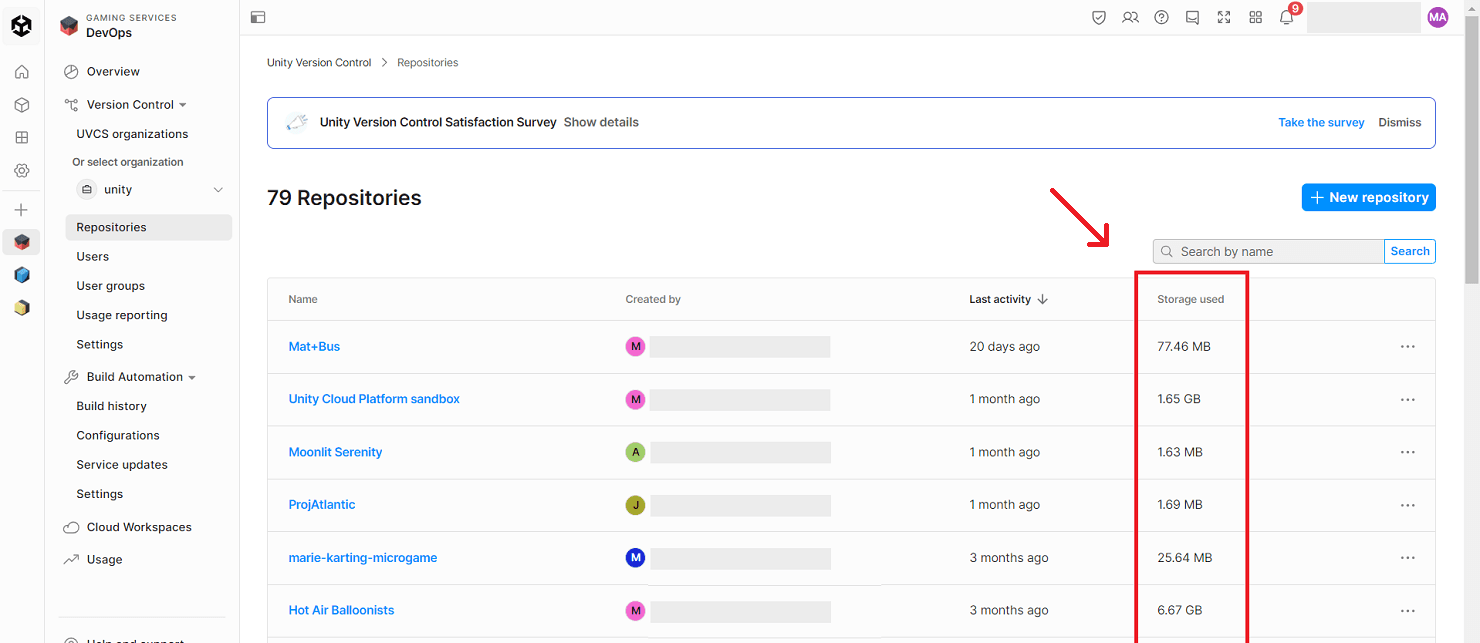
Task: Click the shield checkmark icon in header
Action: 1099,17
